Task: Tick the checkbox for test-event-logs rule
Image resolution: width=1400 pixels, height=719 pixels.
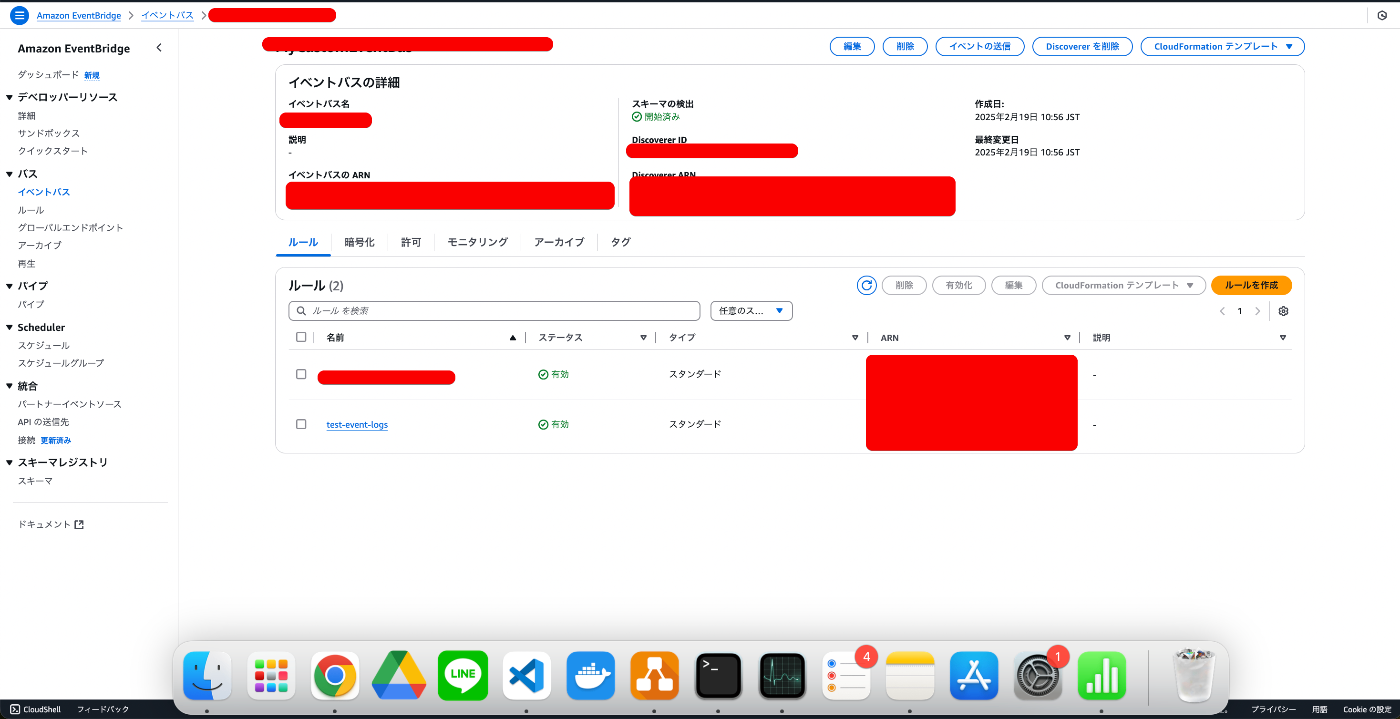Action: pos(301,424)
